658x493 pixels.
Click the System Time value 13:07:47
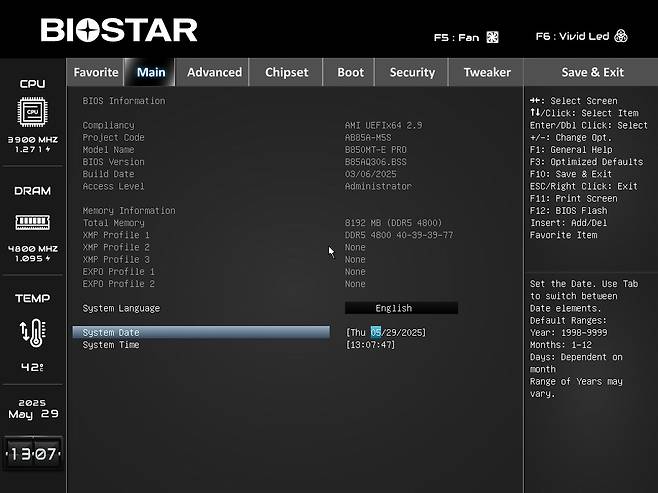[370, 345]
